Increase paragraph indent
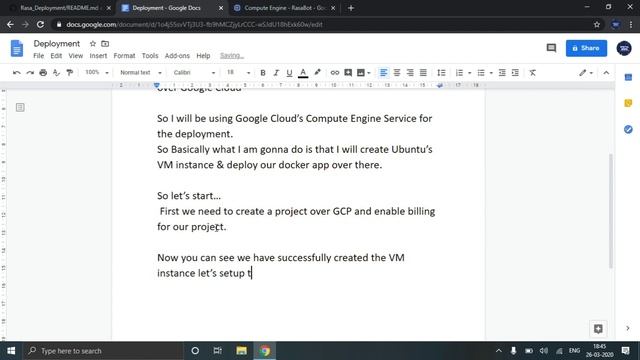This screenshot has height=360, width=640. click(x=516, y=73)
